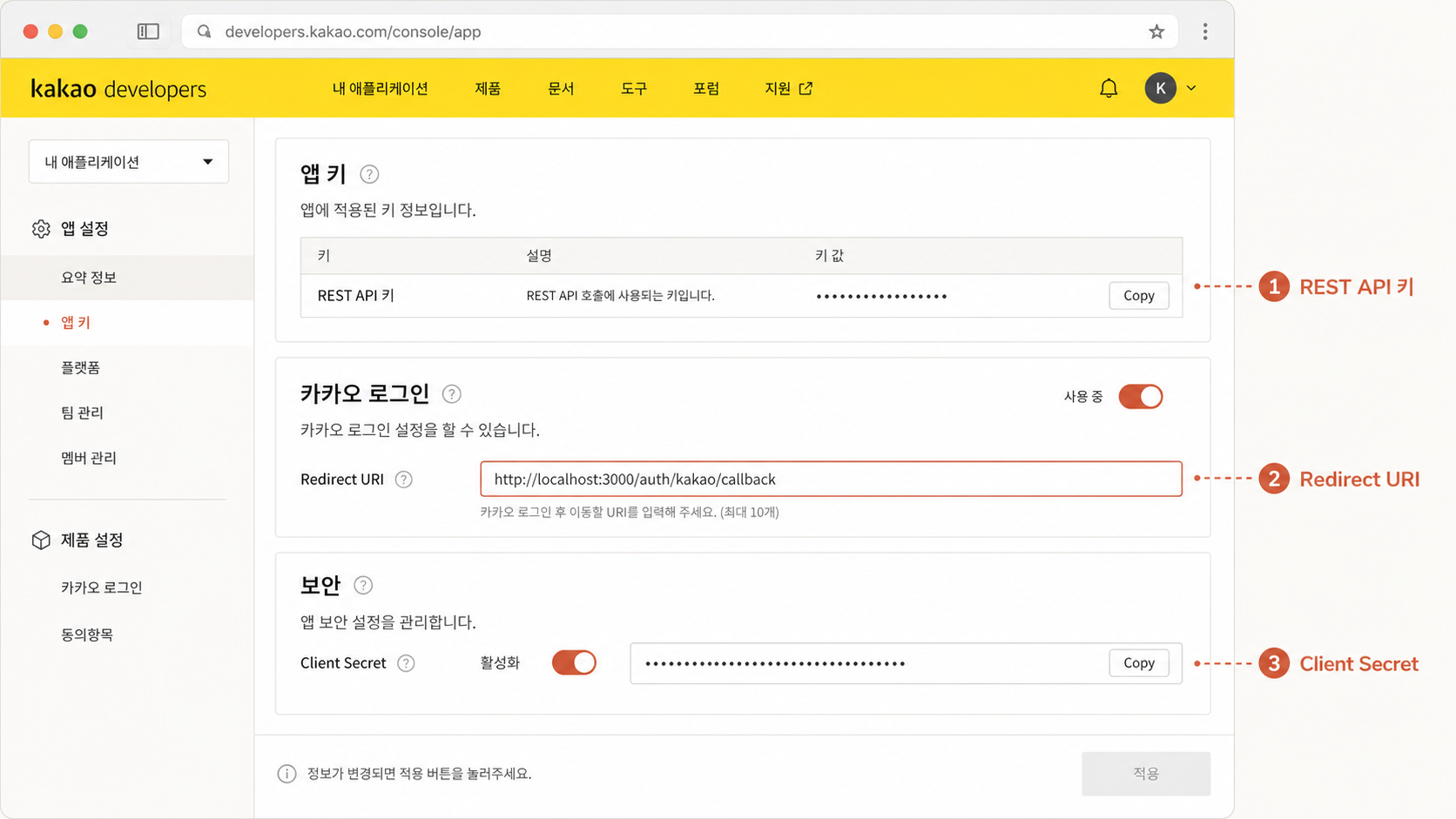Open notifications bell
The width and height of the screenshot is (1456, 819).
[x=1109, y=88]
